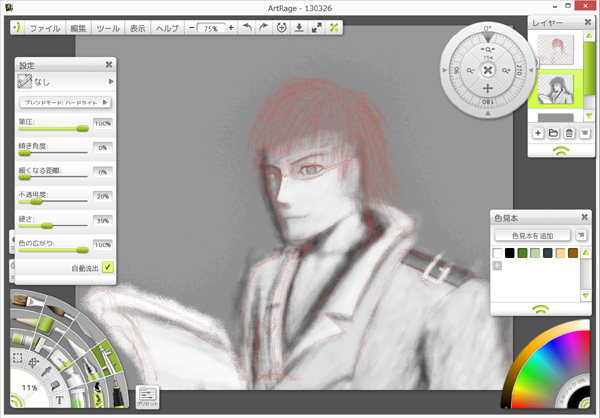Click the redo arrow in the toolbar
The width and height of the screenshot is (600, 418).
(264, 28)
